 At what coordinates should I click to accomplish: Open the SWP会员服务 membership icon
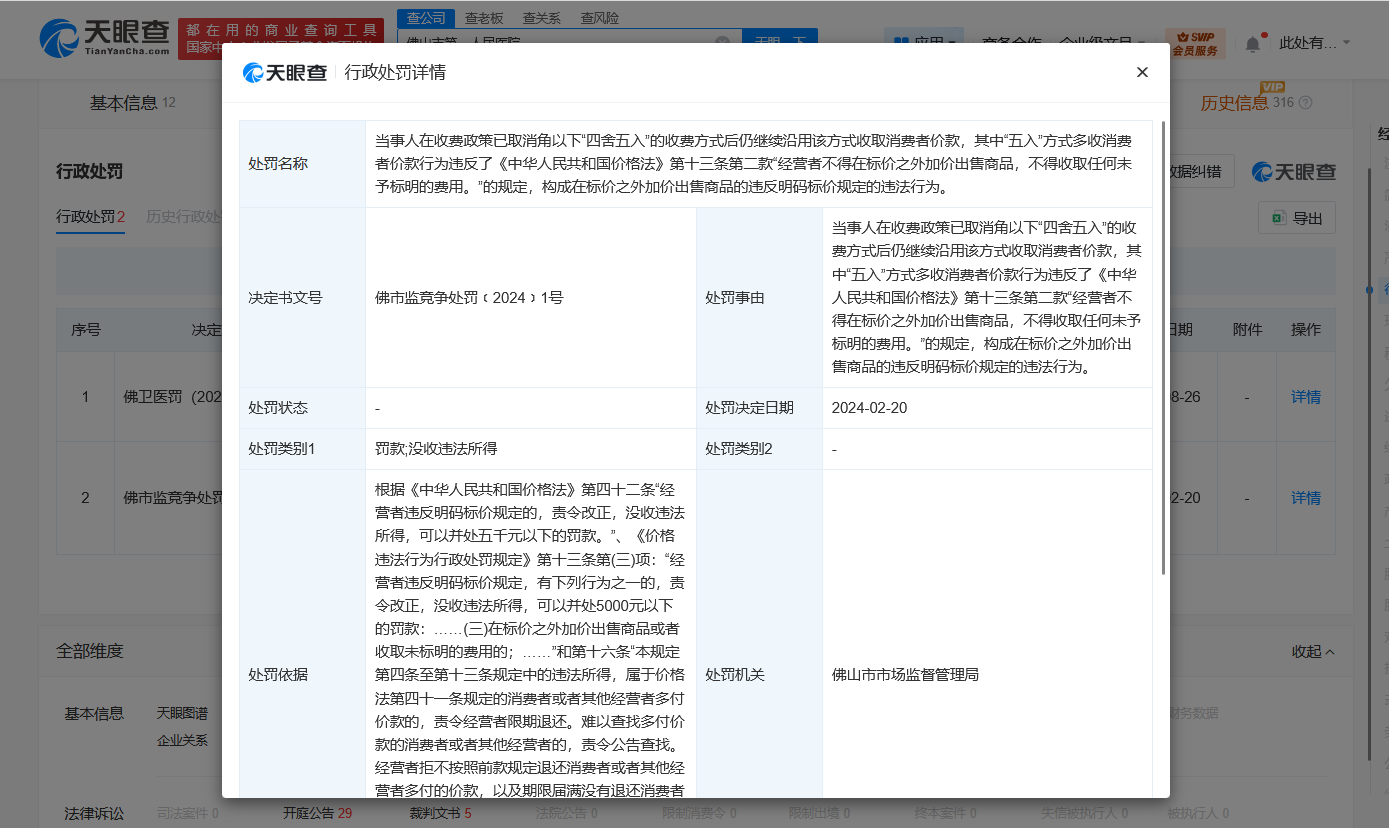(1196, 44)
